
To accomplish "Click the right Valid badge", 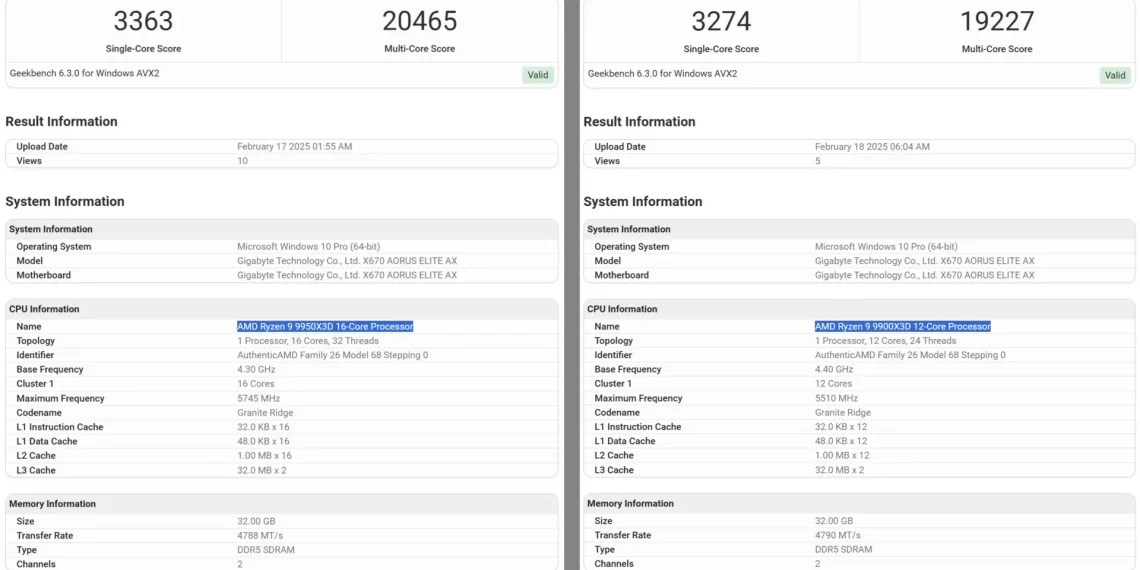I will point(1115,75).
